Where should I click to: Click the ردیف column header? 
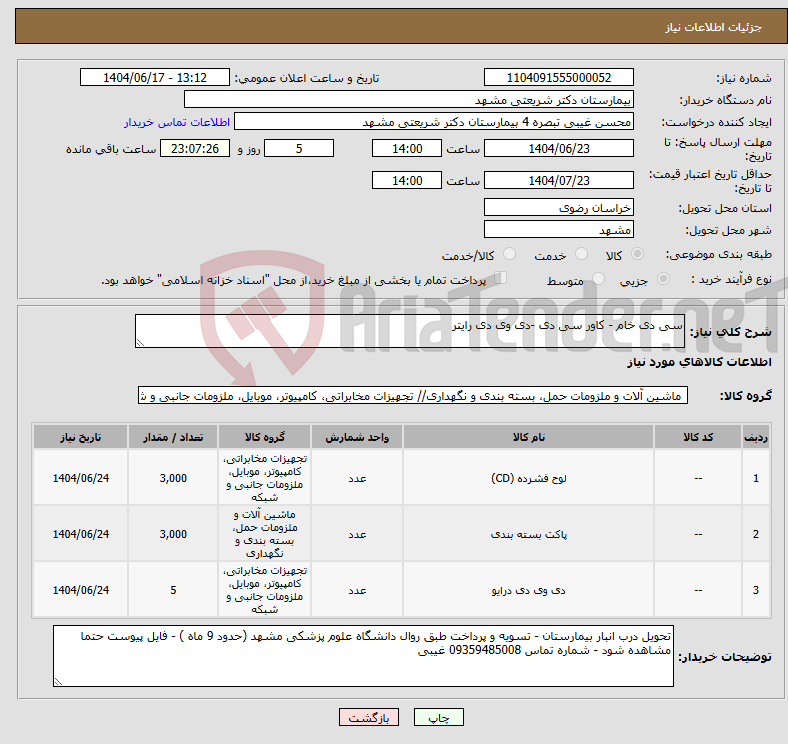tap(755, 437)
